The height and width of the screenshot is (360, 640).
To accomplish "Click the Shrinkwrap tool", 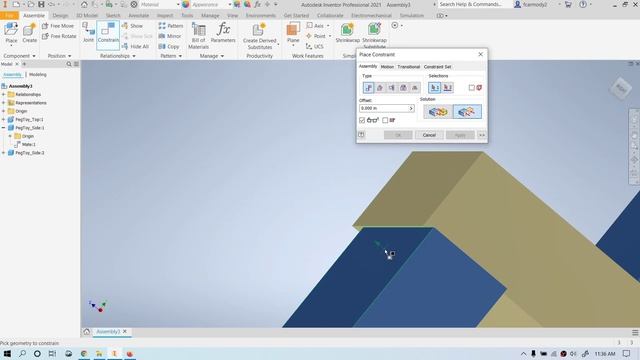I will click(x=347, y=33).
